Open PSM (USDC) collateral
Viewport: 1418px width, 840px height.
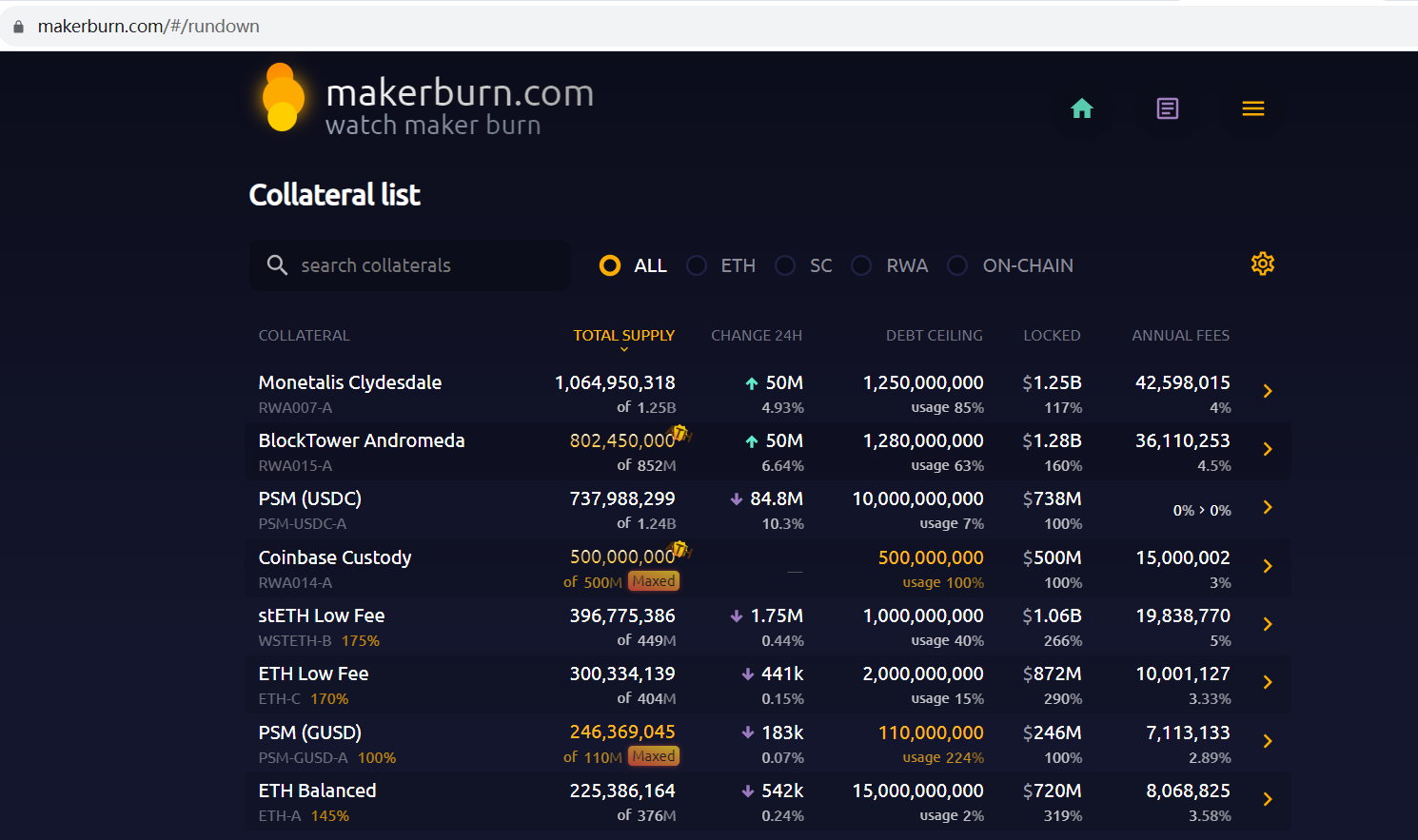coord(310,498)
